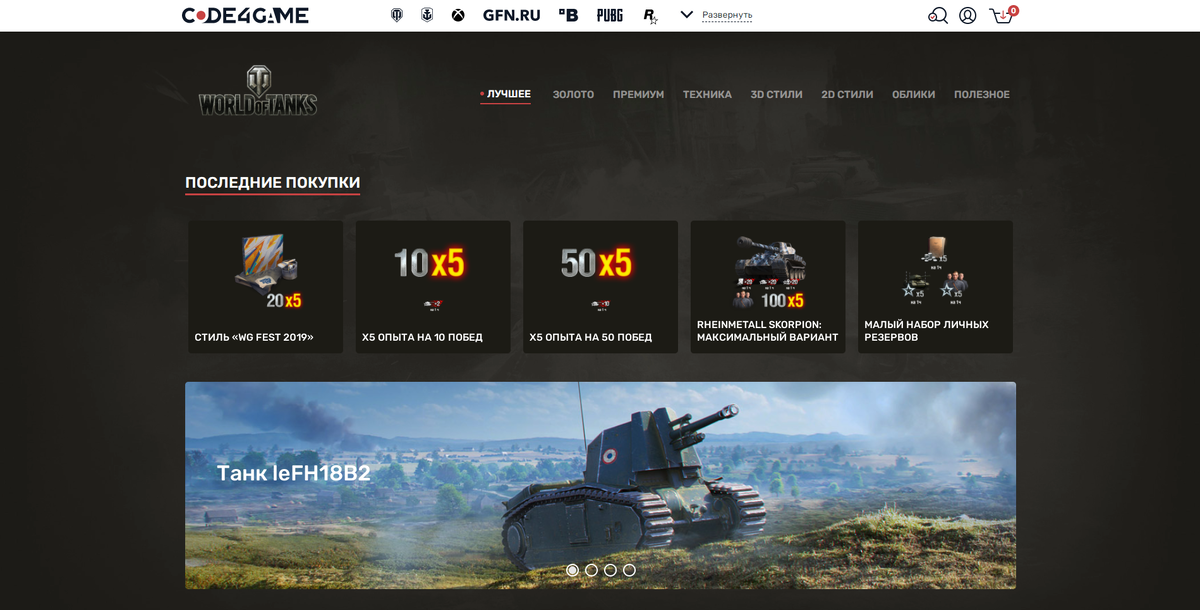Image resolution: width=1200 pixels, height=610 pixels.
Task: Open the CODE4GAME home logo
Action: click(245, 15)
